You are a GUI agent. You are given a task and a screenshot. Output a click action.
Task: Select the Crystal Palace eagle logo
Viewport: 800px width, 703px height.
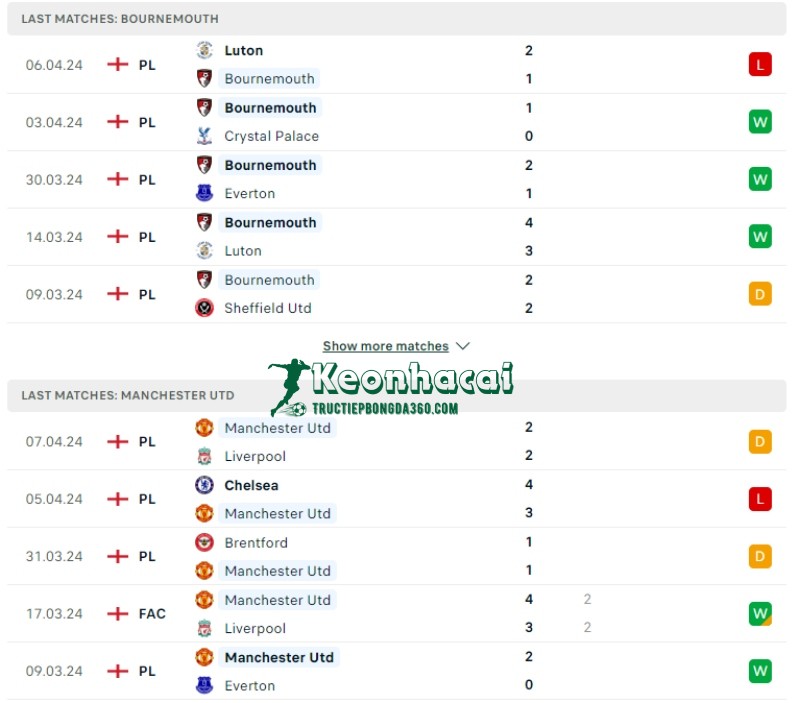coord(204,136)
